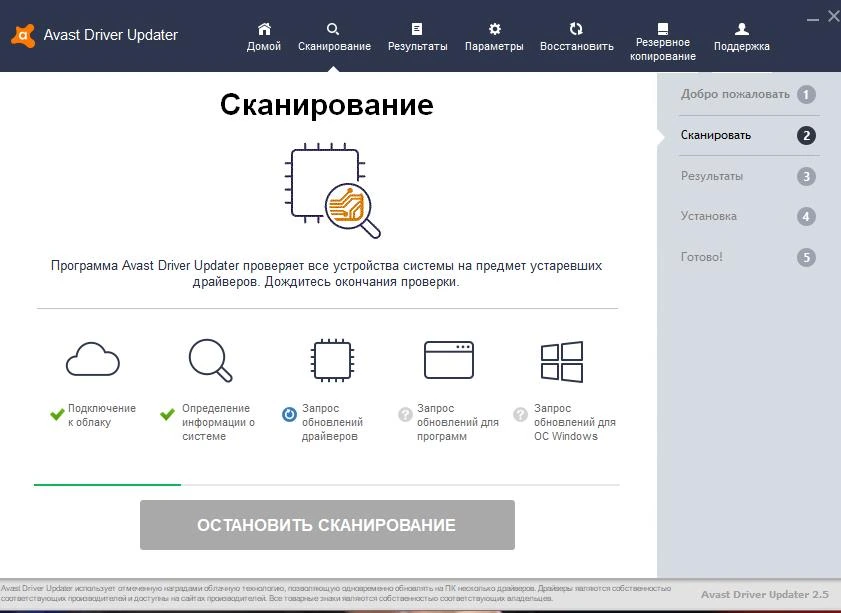Image resolution: width=841 pixels, height=613 pixels.
Task: Click the program window updates icon
Action: (448, 360)
